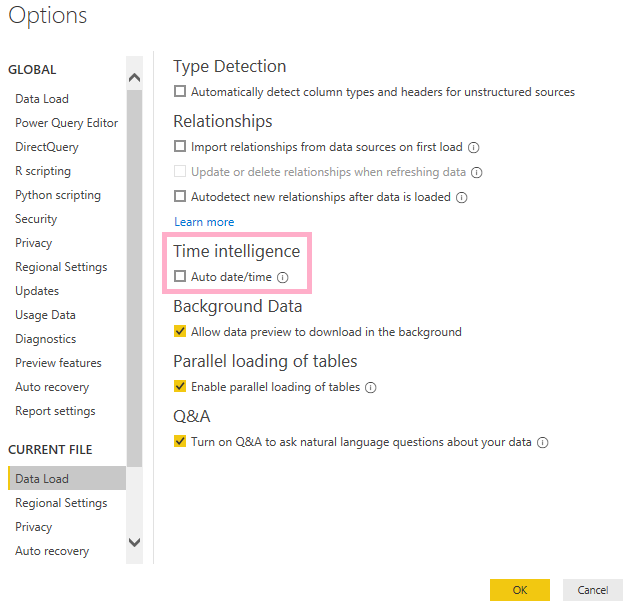
Task: Open Report settings
Action: click(x=55, y=411)
